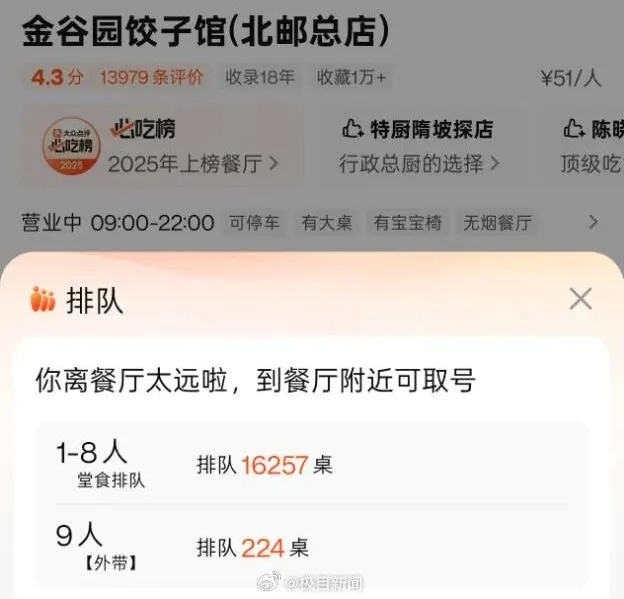Tap the 可停车 facility tag
This screenshot has height=599, width=624.
254,222
